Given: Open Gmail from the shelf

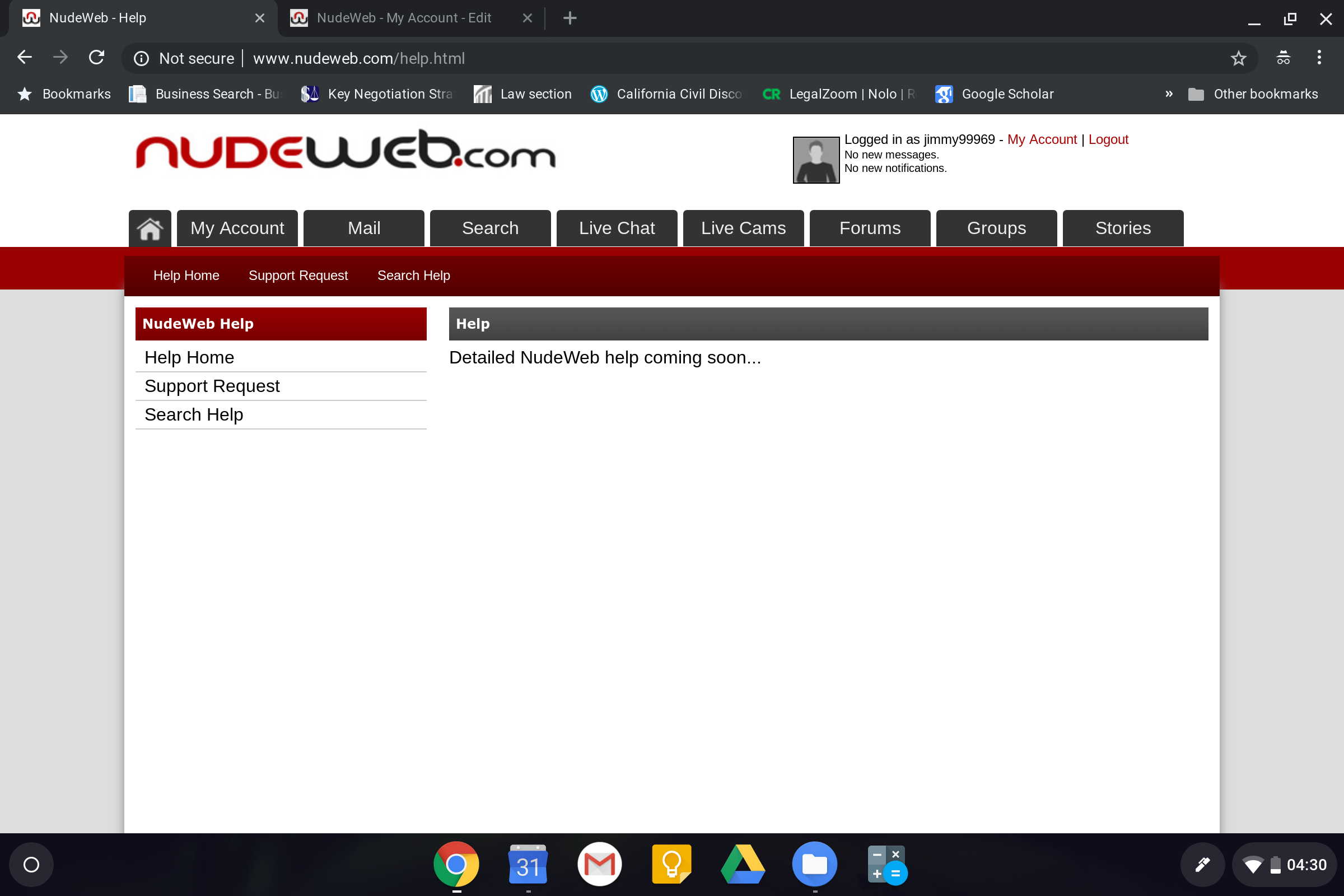Looking at the screenshot, I should click(x=599, y=864).
